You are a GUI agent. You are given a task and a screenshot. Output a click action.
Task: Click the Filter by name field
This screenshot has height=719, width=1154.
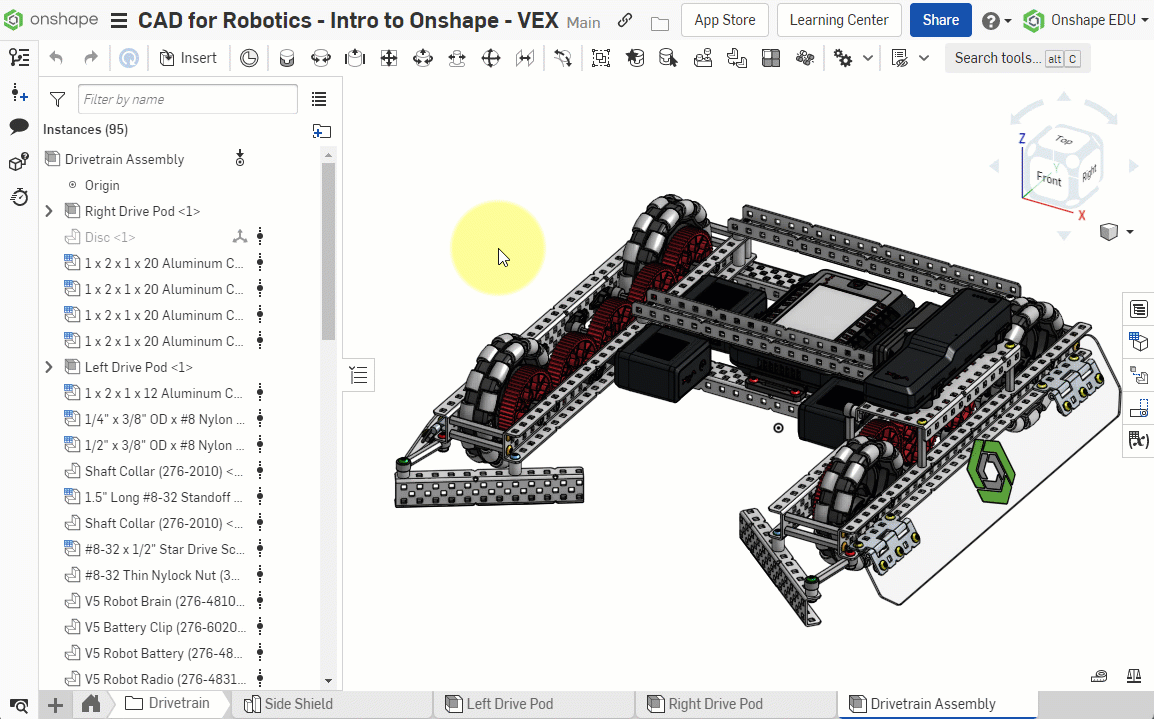pos(187,99)
